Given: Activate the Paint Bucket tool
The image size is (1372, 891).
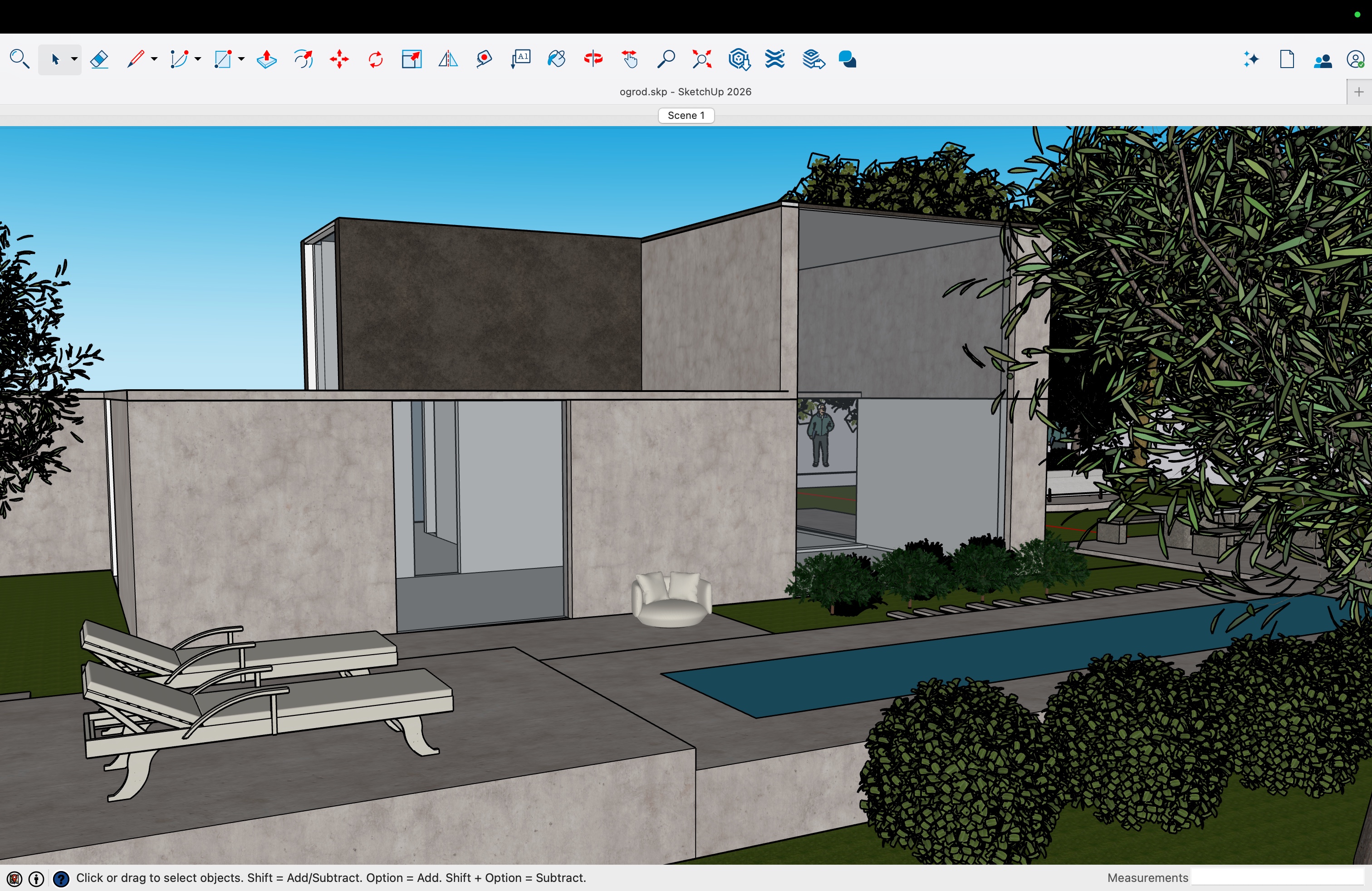Looking at the screenshot, I should pyautogui.click(x=557, y=59).
